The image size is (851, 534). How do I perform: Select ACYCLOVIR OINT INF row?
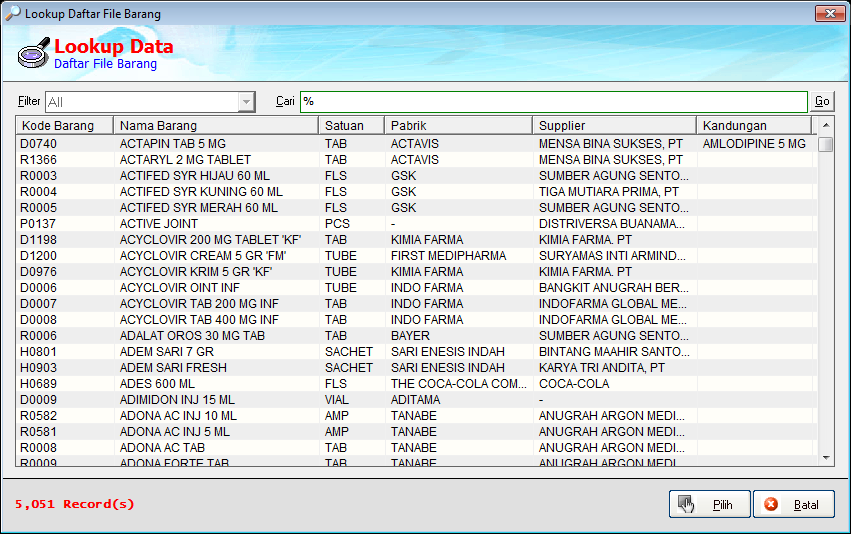click(x=416, y=288)
